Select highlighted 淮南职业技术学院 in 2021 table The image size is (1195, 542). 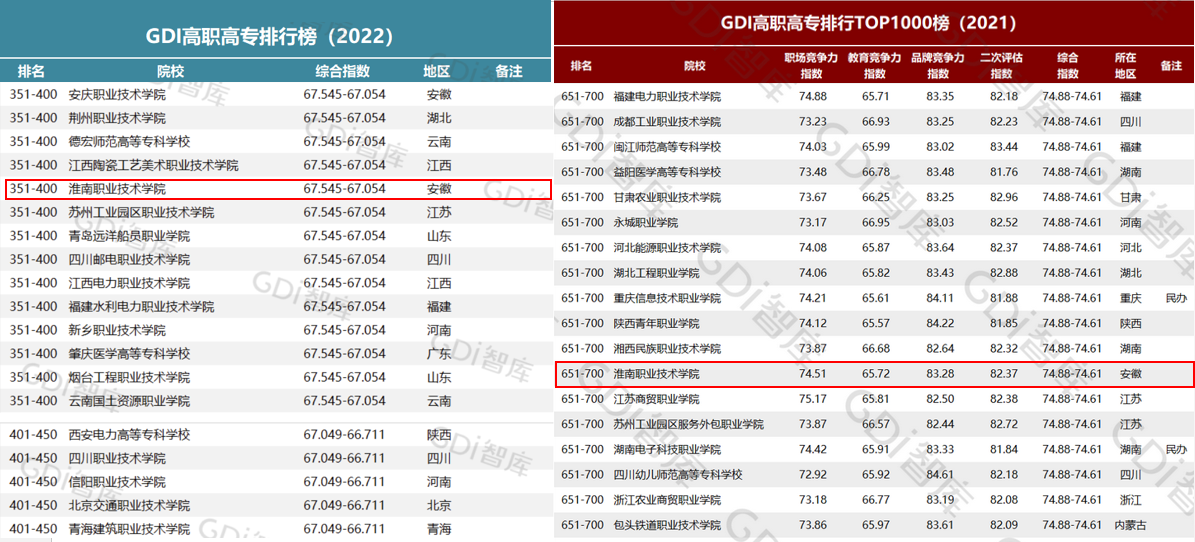tap(656, 374)
